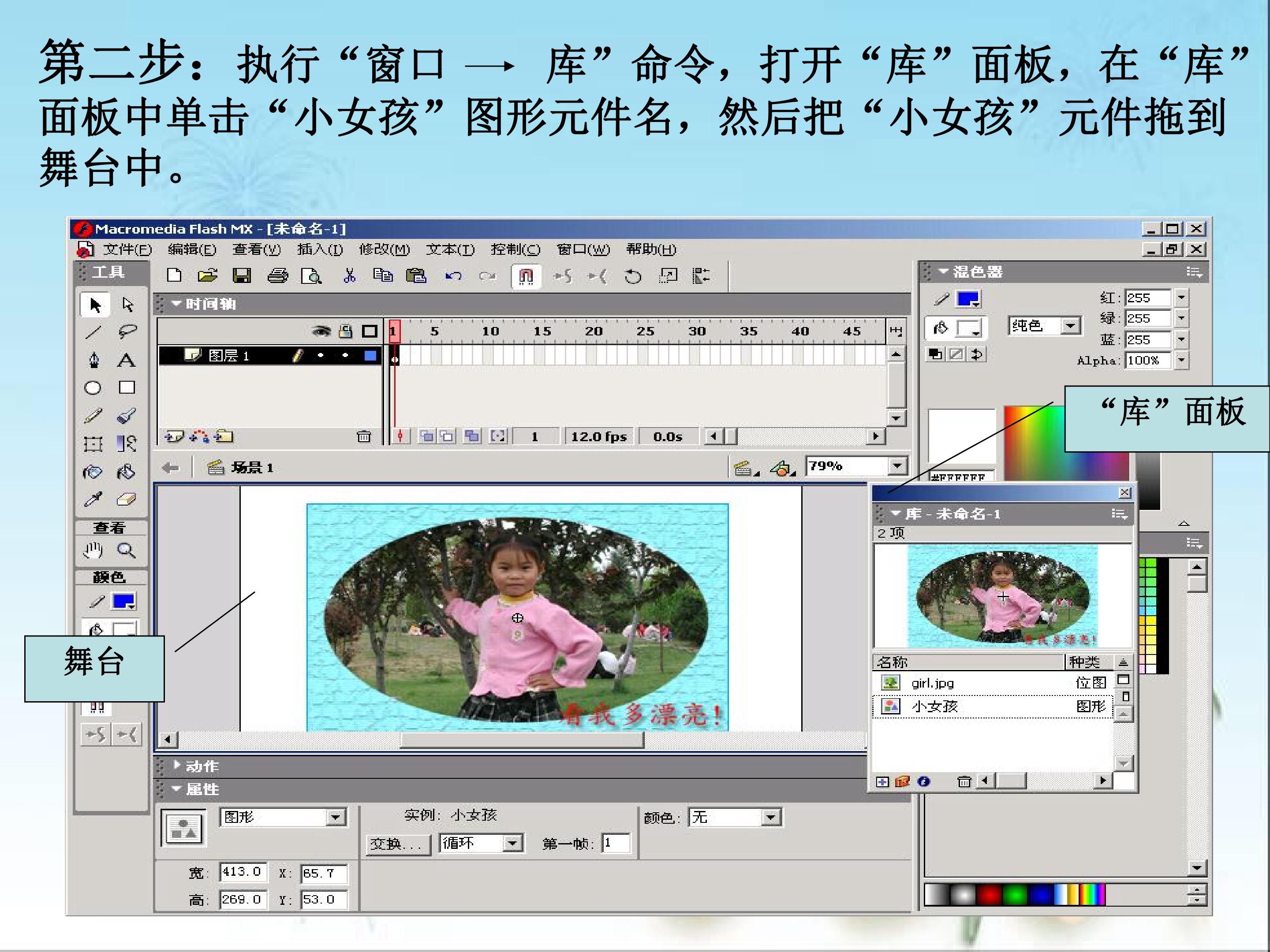Select 小女孩 graphic symbol in library
This screenshot has width=1270, height=952.
[993, 707]
